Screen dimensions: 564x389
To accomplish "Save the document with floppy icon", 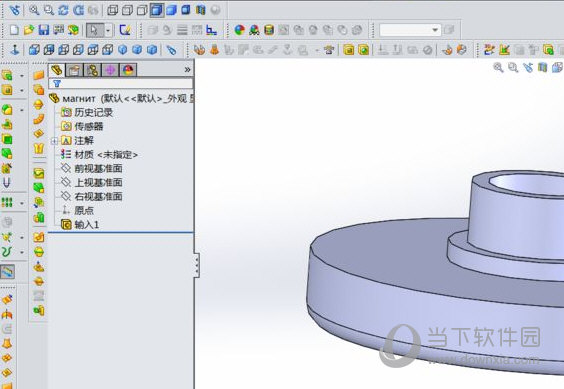I will coord(44,30).
